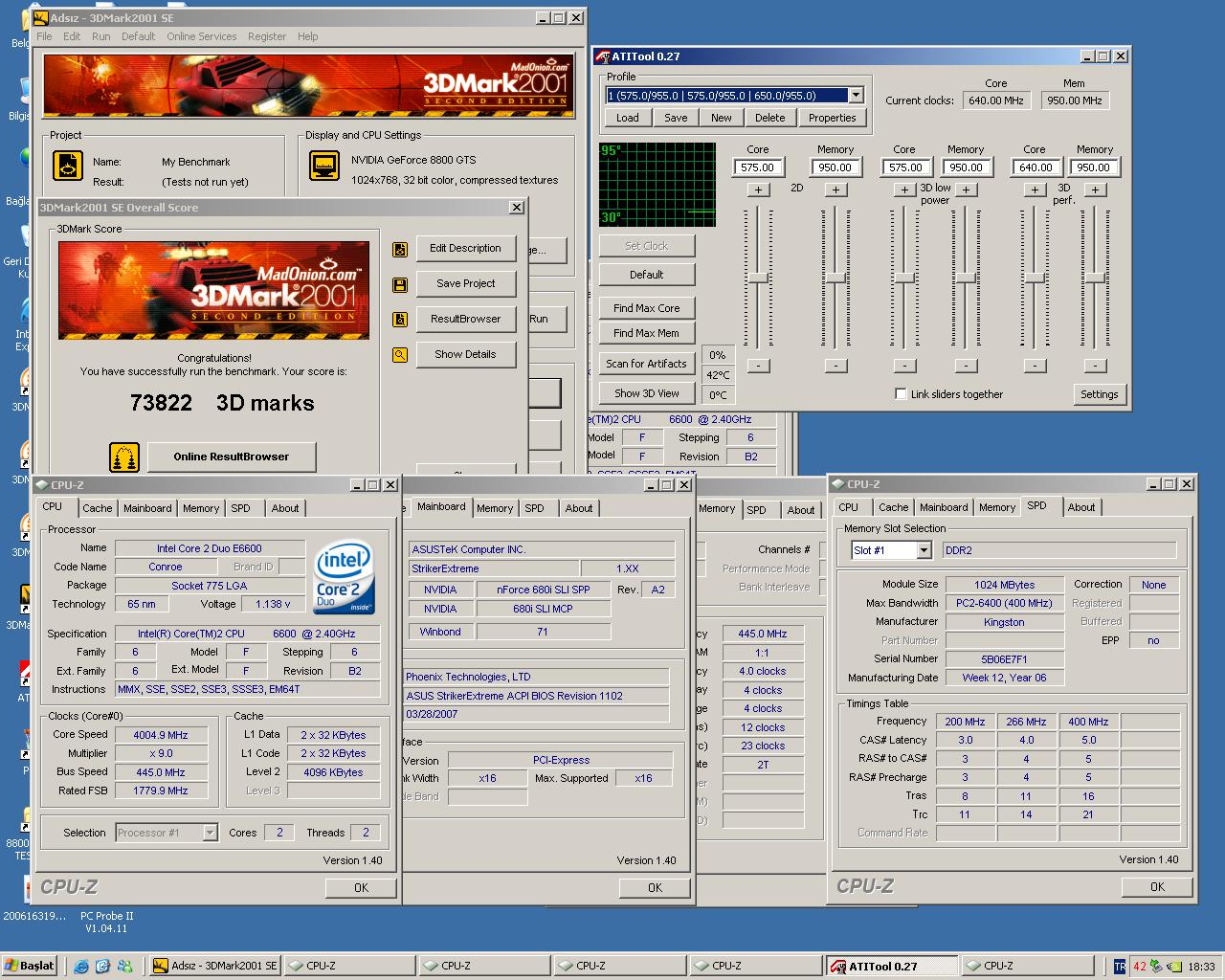1225x980 pixels.
Task: Decrease 3D low power Memory with minus button
Action: [x=966, y=366]
